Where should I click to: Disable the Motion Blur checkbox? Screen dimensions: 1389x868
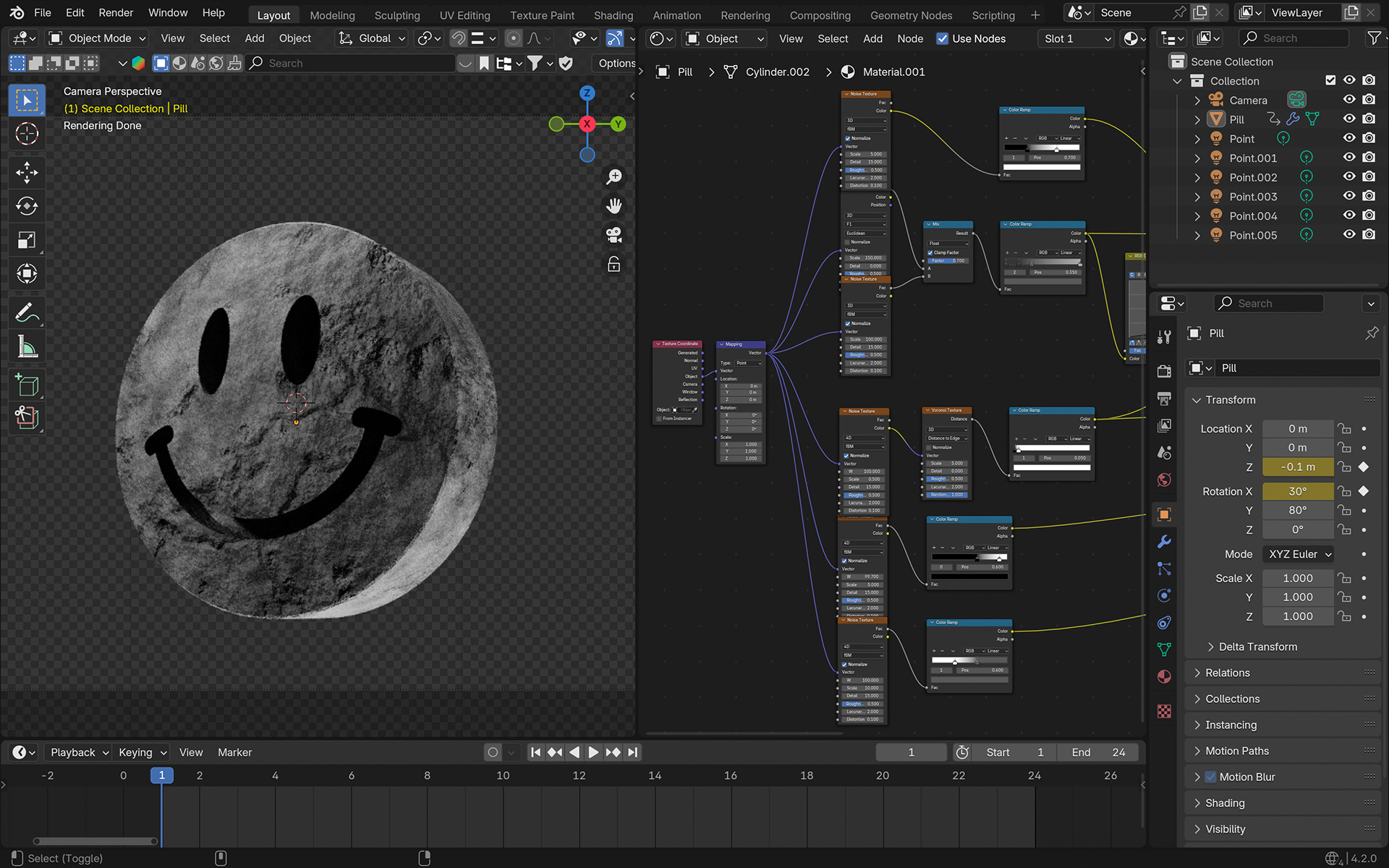[x=1210, y=777]
